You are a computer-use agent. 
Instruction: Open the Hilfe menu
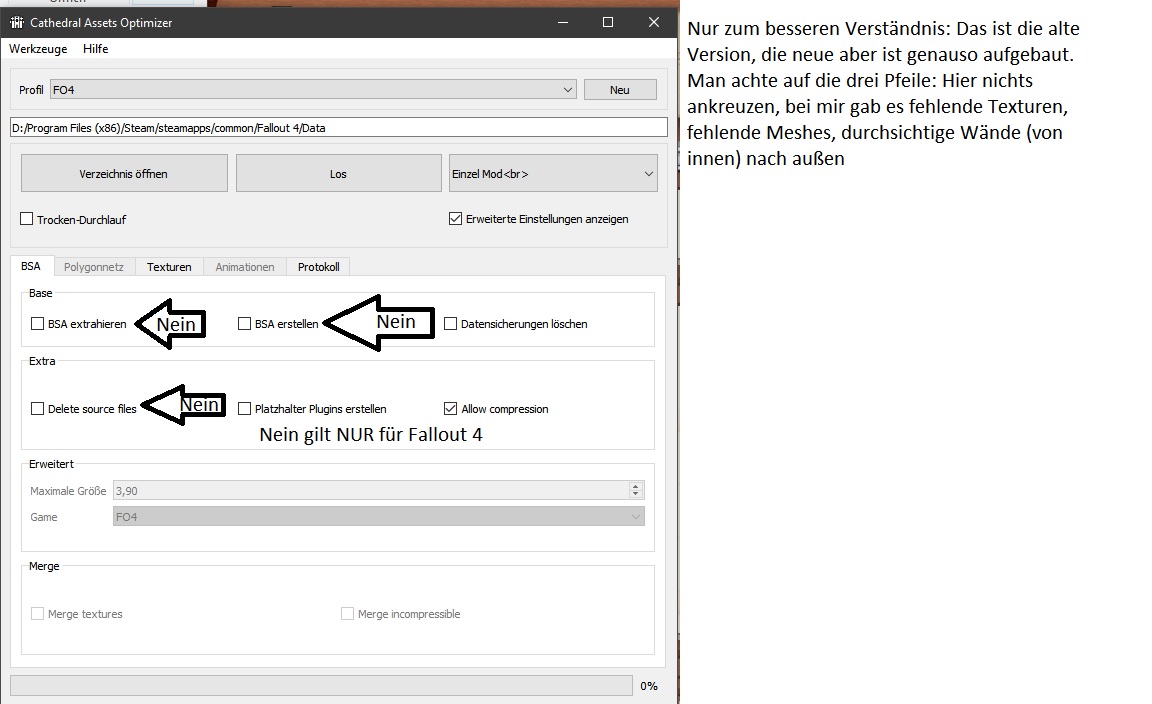(x=96, y=49)
